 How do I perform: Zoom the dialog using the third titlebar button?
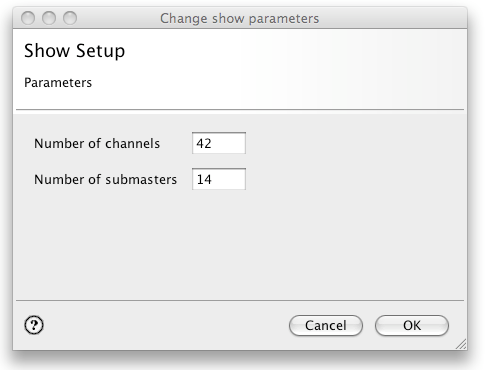(x=70, y=18)
